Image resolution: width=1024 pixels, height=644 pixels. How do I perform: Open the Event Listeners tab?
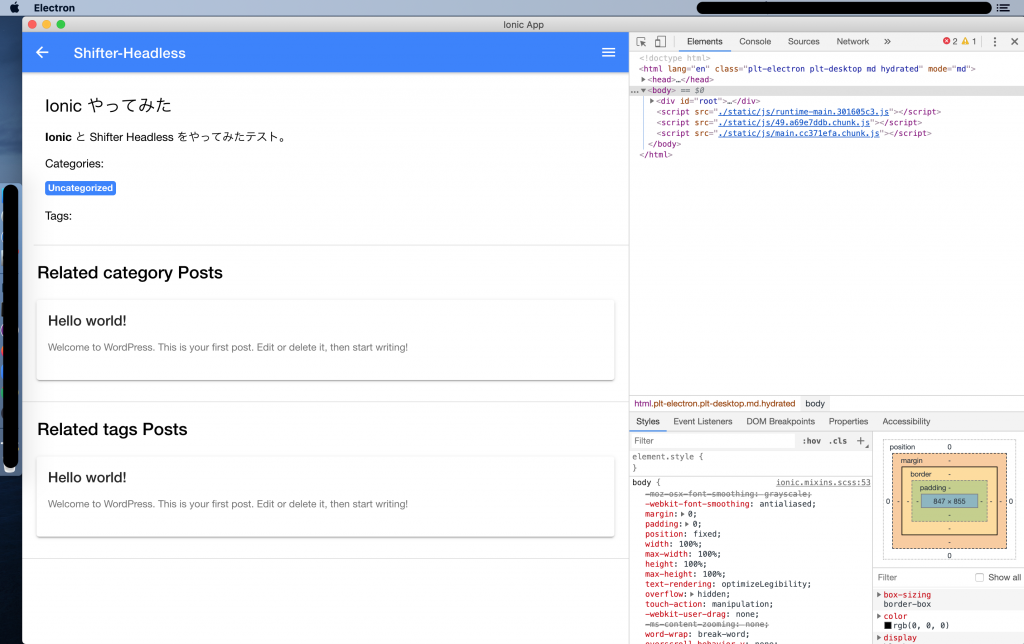703,422
